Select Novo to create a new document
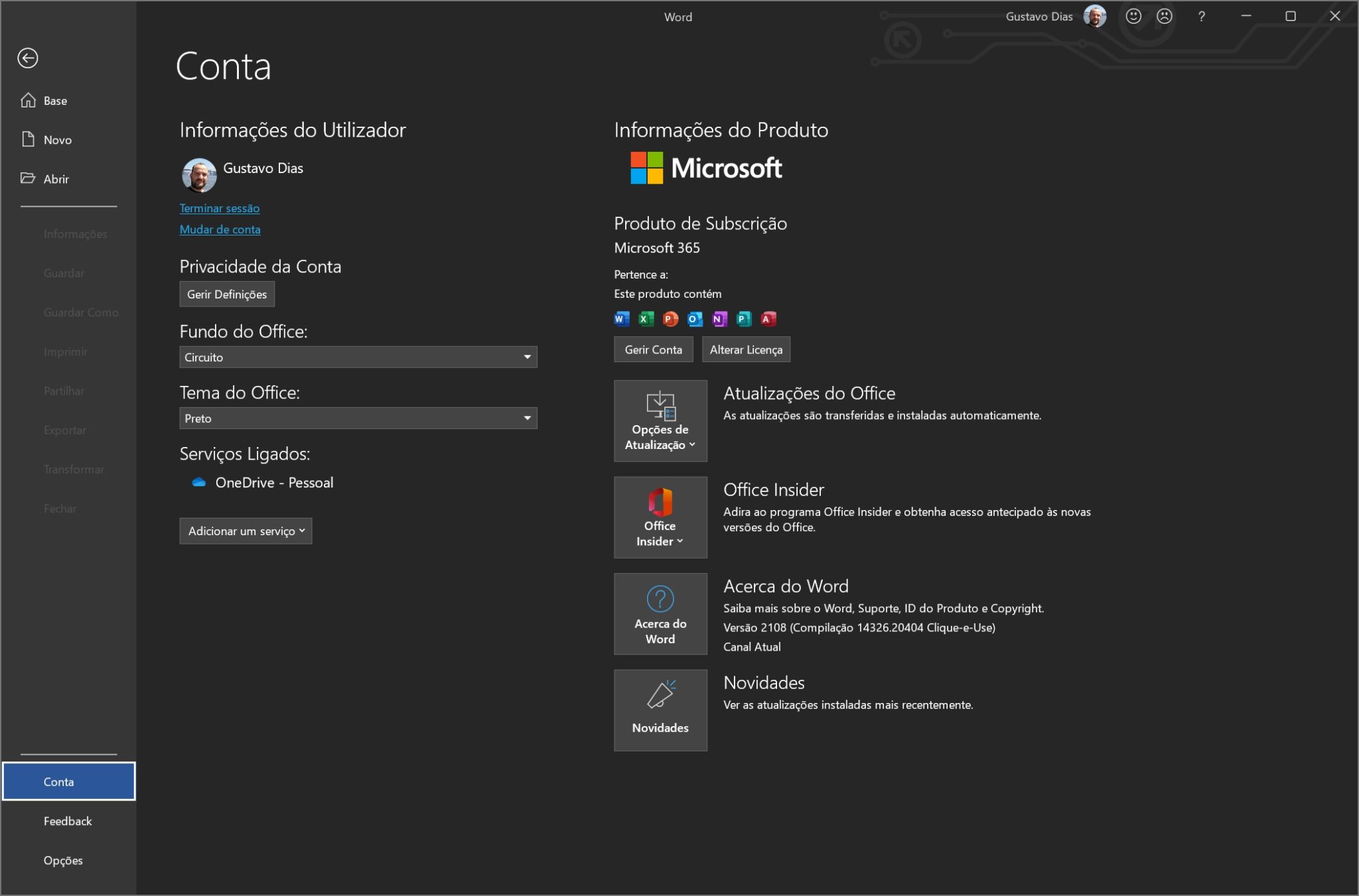The image size is (1359, 896). coord(68,140)
